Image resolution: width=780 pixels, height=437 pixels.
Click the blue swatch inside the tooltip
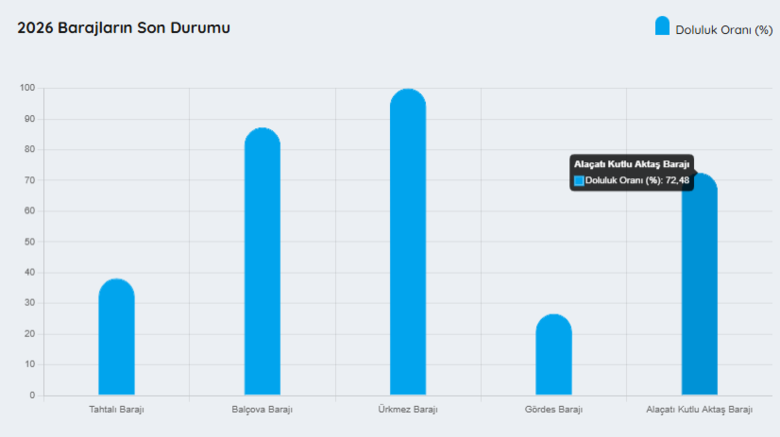click(x=579, y=180)
